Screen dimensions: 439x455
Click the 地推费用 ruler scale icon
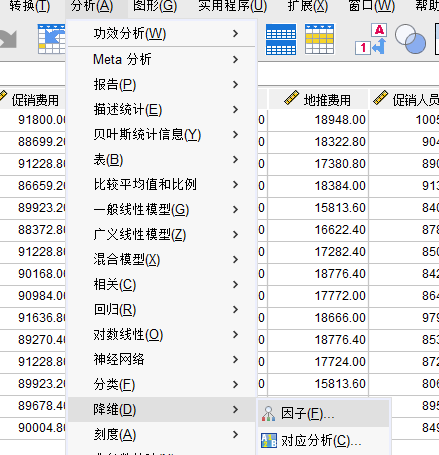(291, 98)
